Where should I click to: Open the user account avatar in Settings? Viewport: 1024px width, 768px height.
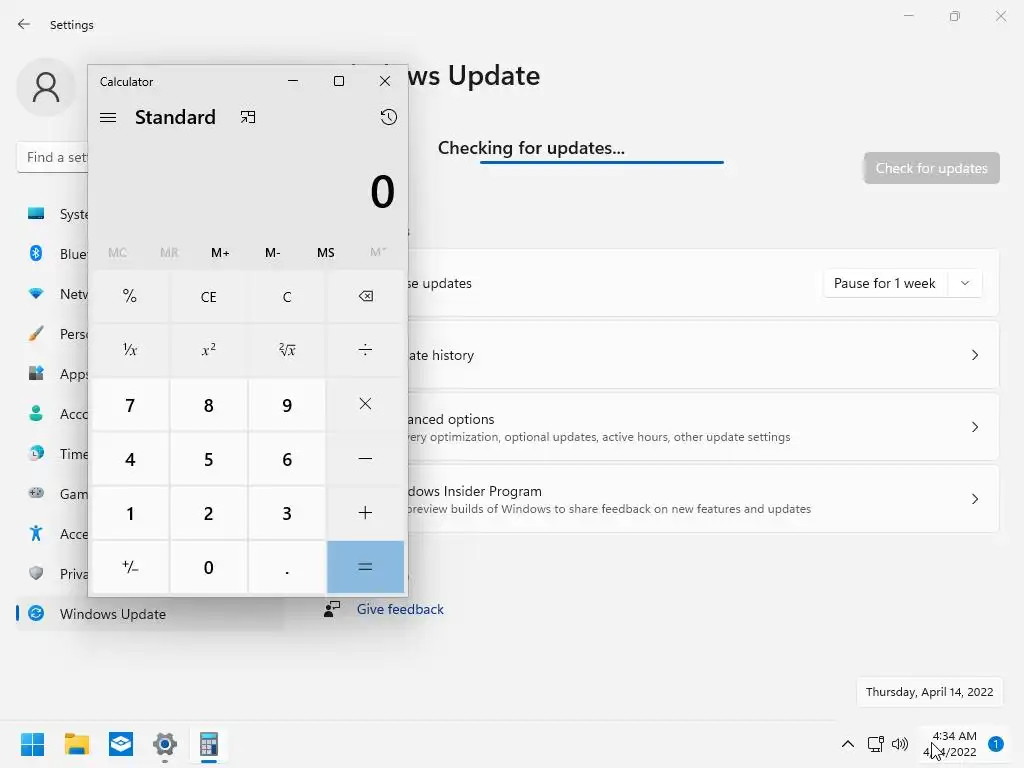click(46, 88)
